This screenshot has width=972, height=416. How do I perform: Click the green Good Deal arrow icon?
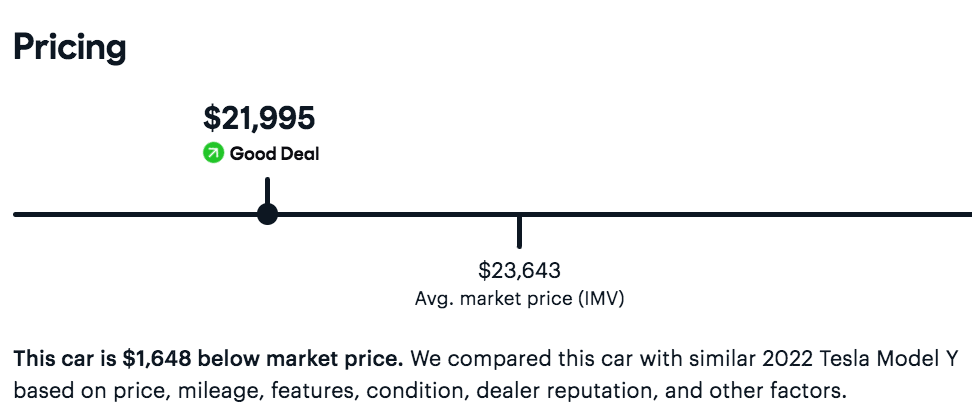pos(213,154)
